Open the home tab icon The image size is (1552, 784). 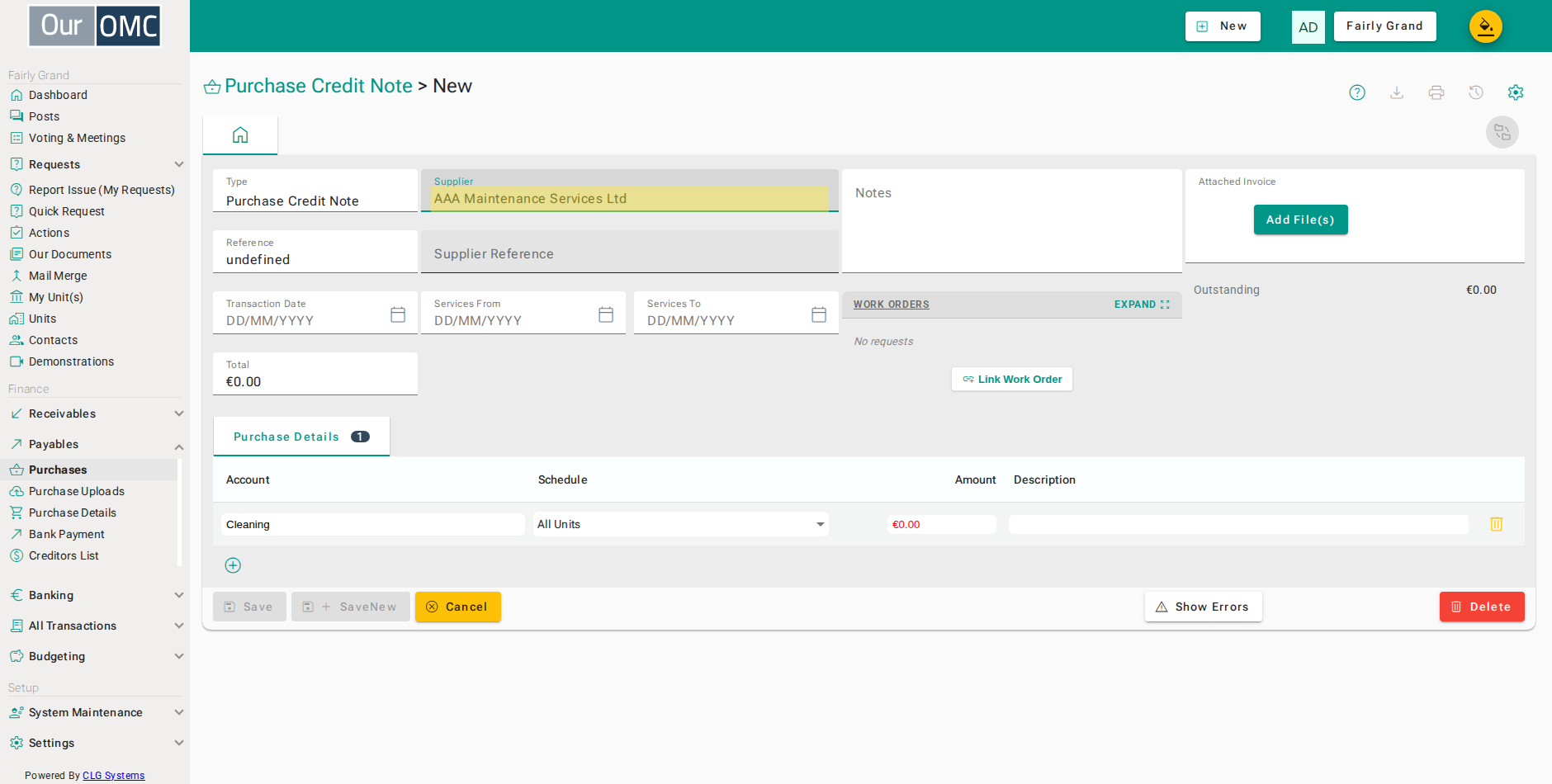(240, 135)
